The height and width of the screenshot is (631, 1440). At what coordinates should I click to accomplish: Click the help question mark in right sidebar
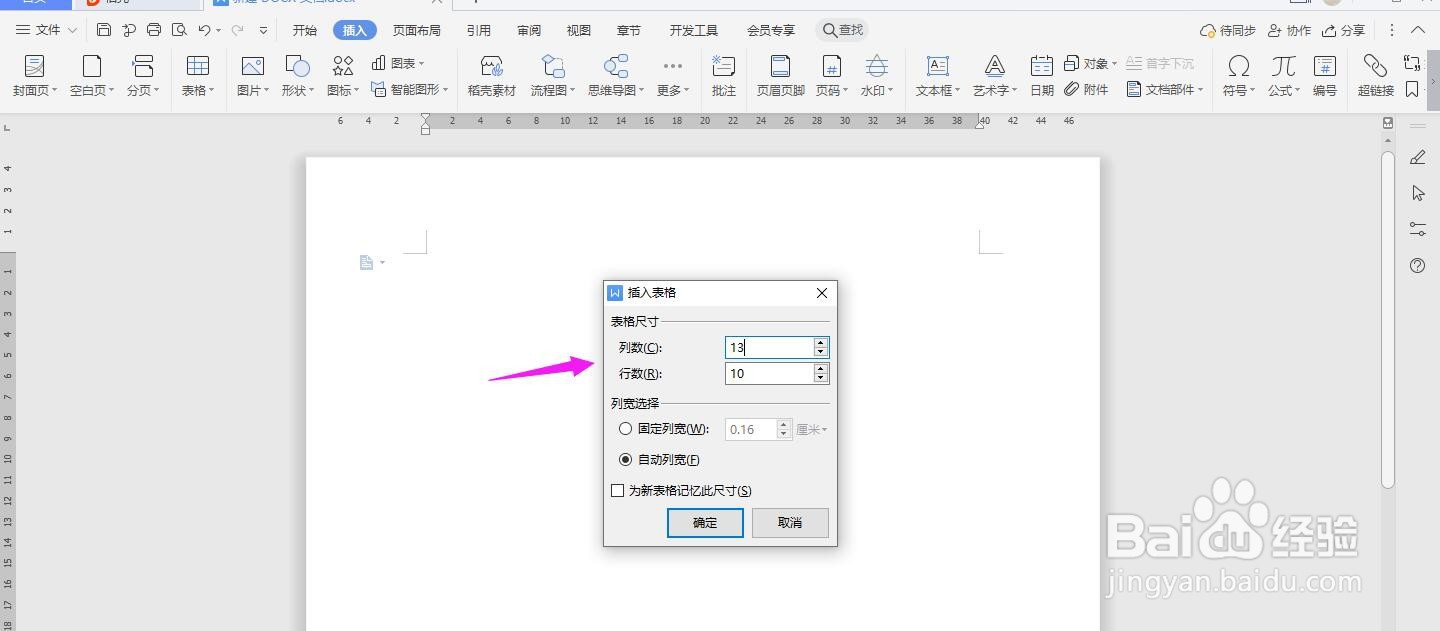coord(1417,266)
